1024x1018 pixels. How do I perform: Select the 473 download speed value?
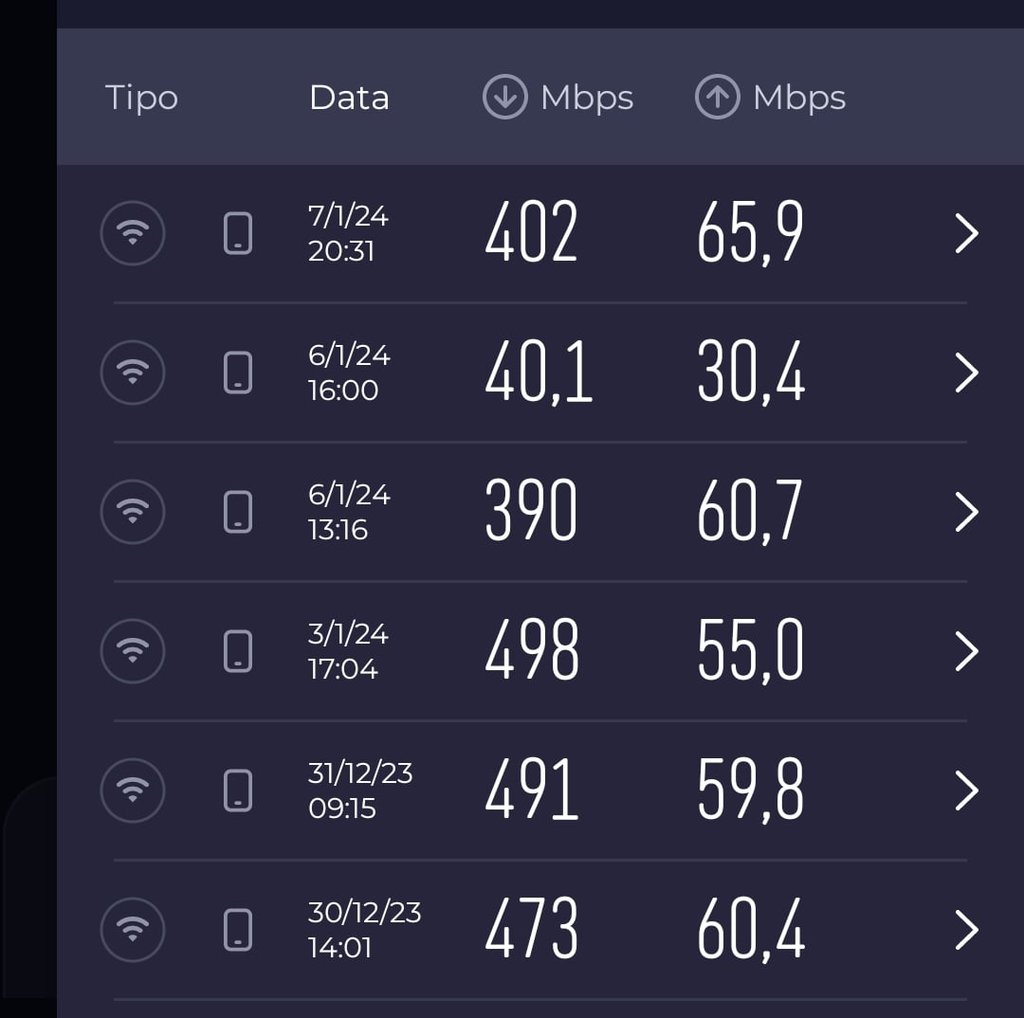(532, 928)
